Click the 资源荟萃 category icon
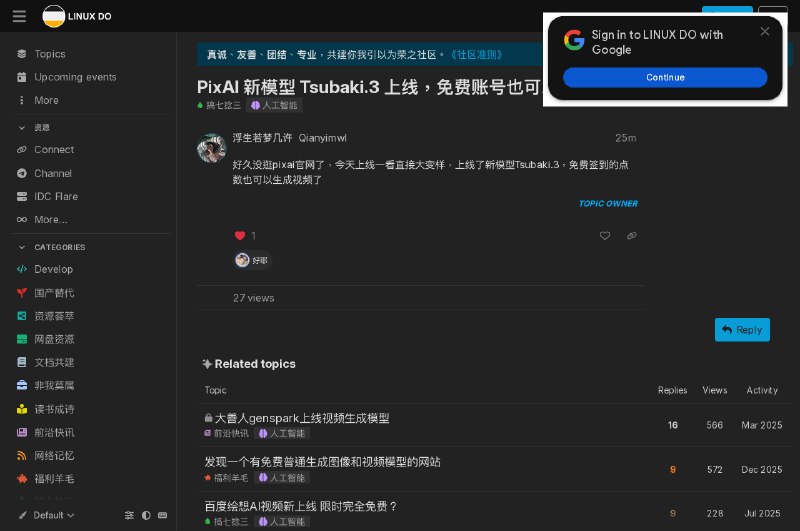Screen dimensions: 800x531 coord(21,316)
